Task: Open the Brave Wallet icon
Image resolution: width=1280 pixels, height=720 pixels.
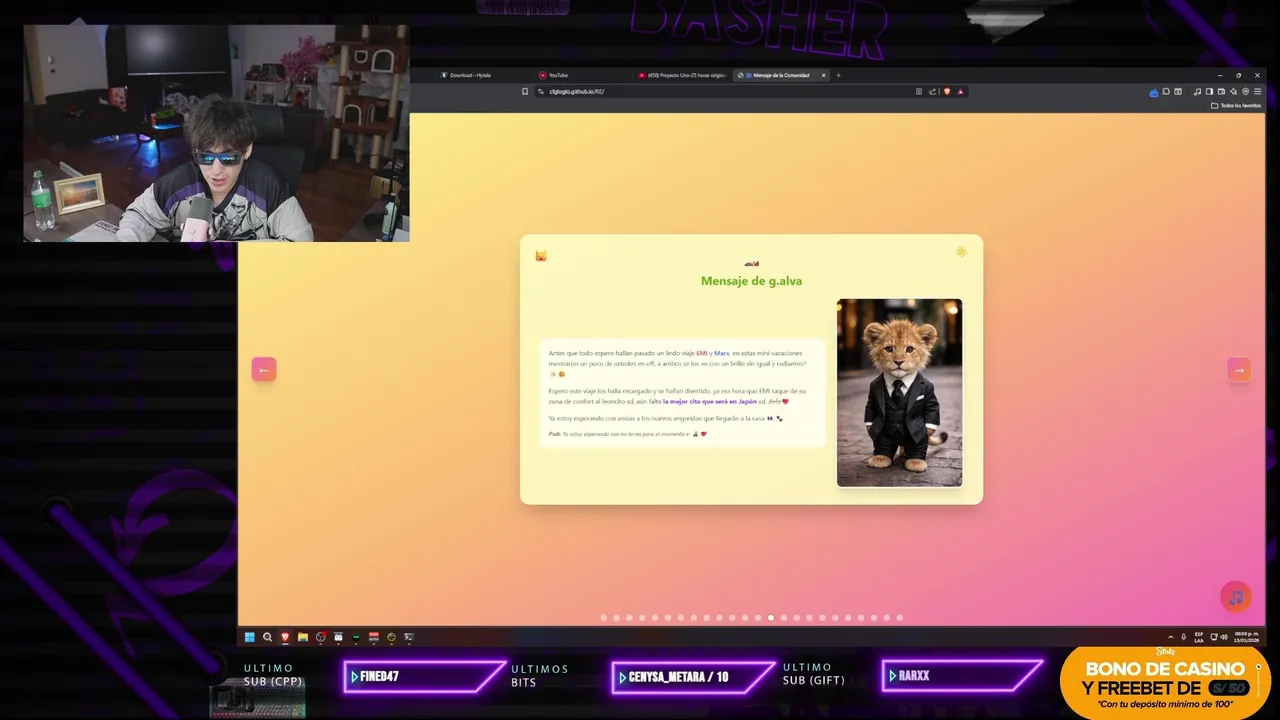Action: click(1221, 91)
